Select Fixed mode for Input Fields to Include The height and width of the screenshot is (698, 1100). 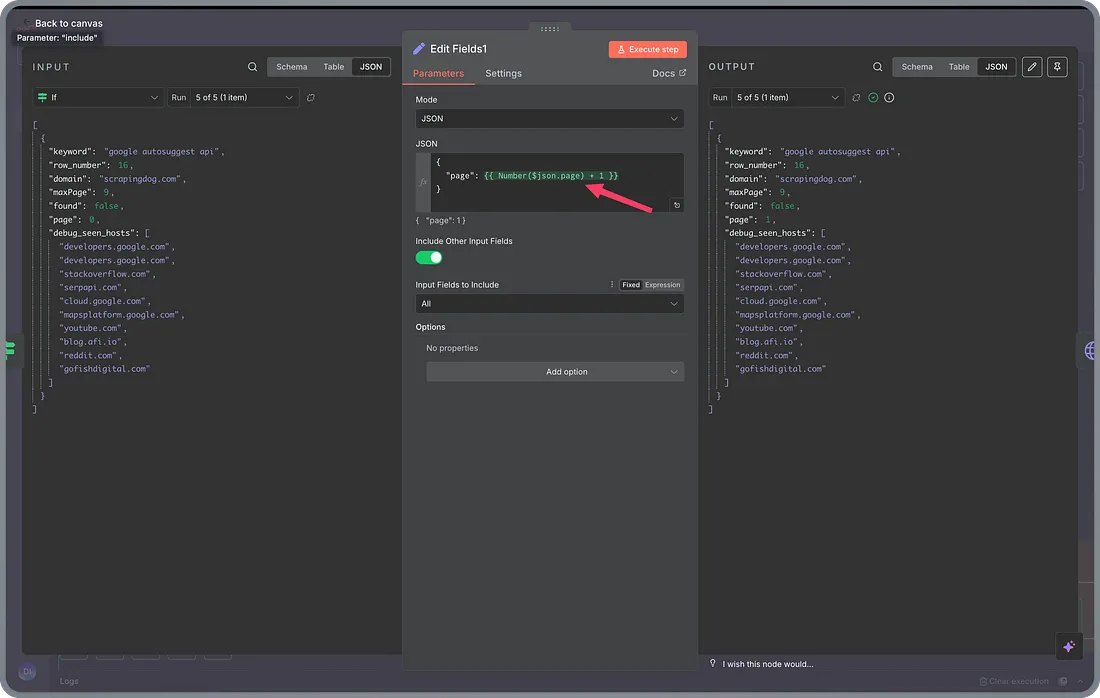[631, 285]
